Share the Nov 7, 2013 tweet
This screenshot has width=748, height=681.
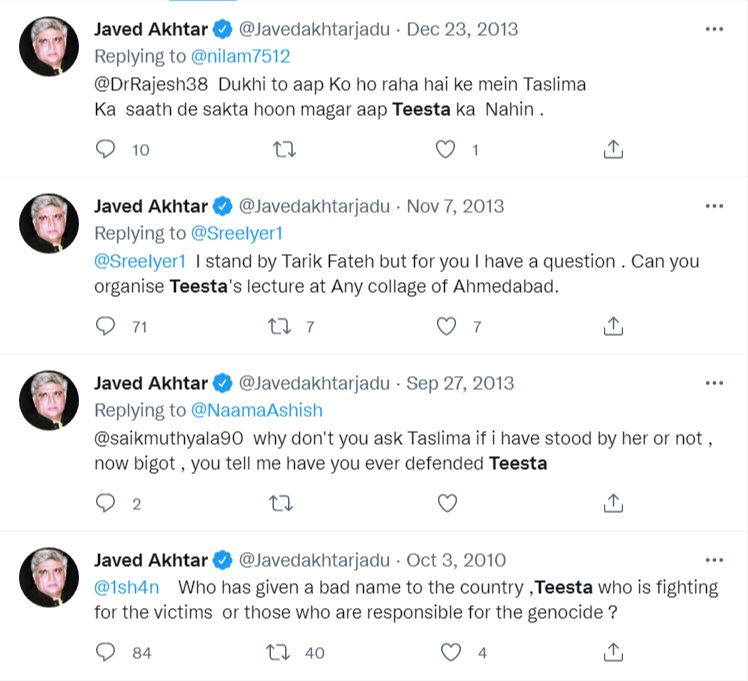pyautogui.click(x=614, y=326)
